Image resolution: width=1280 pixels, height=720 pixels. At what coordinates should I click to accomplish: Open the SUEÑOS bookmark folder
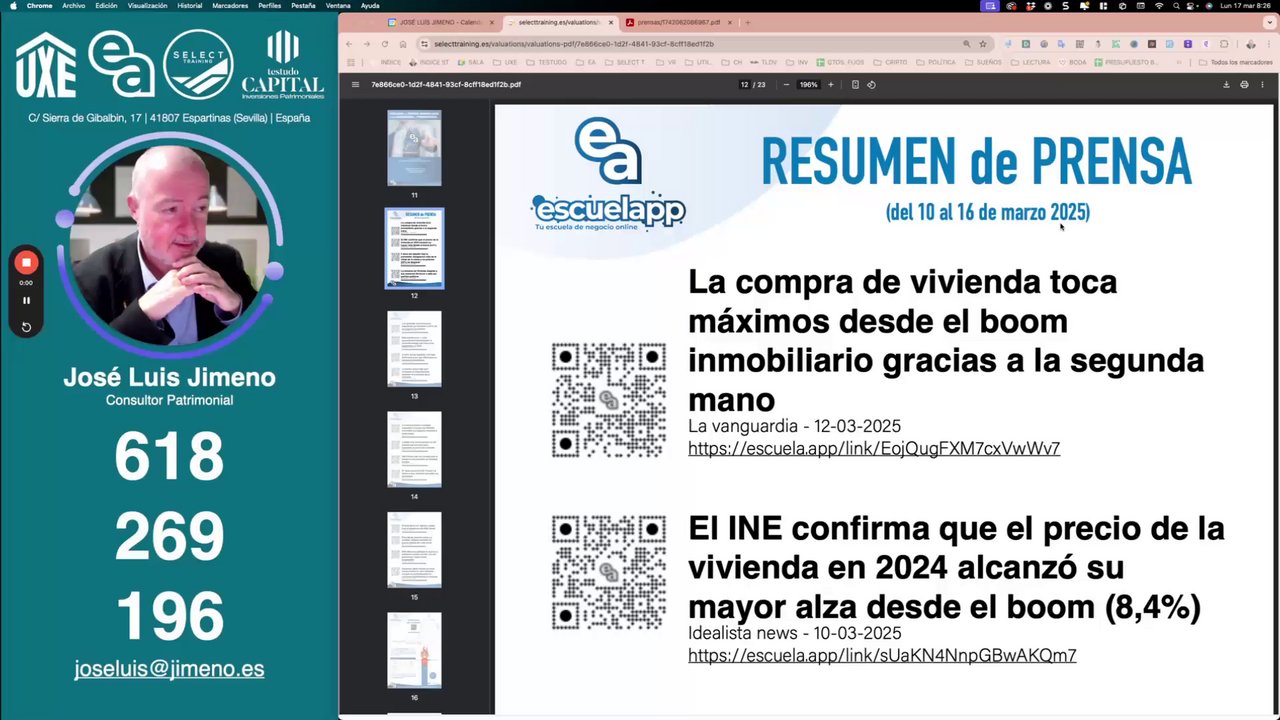pos(984,62)
